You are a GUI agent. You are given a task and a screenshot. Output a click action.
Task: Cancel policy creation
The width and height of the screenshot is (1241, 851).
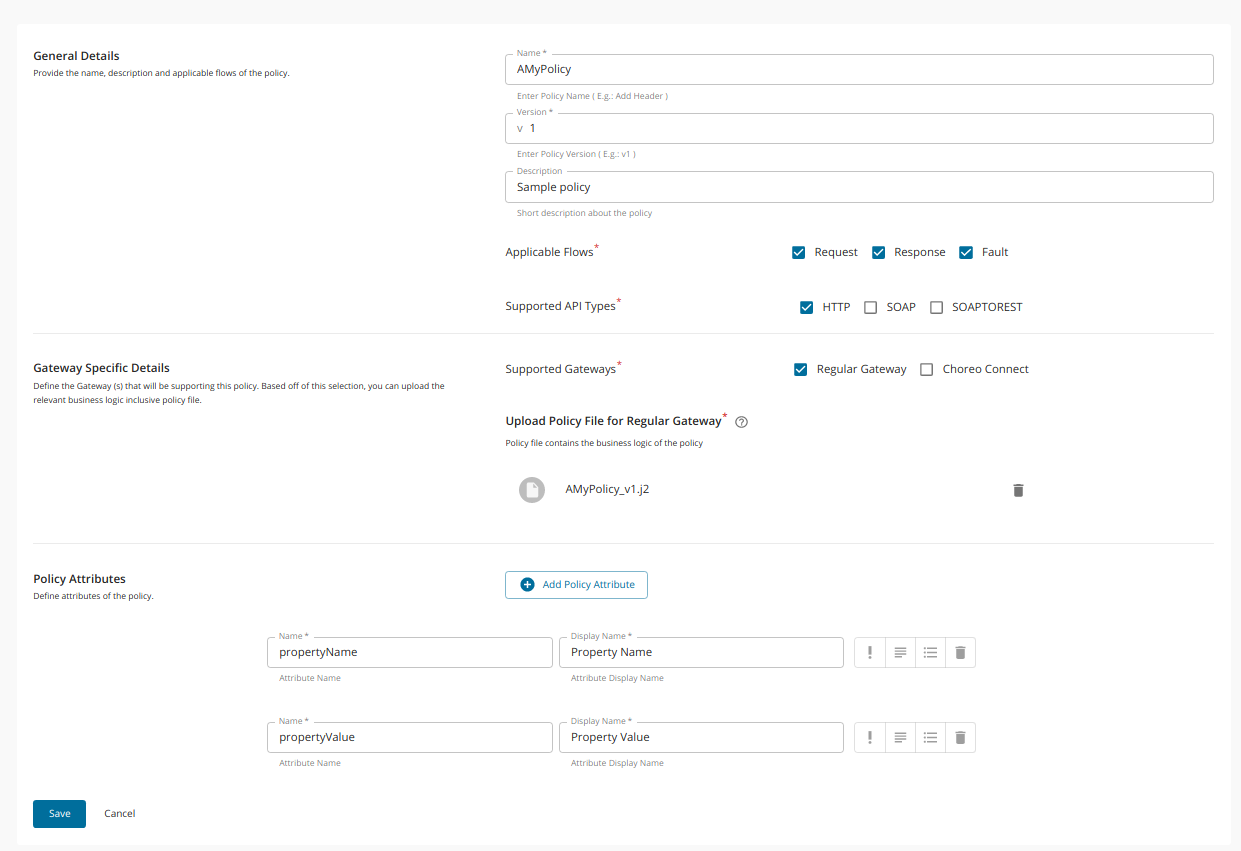[119, 813]
